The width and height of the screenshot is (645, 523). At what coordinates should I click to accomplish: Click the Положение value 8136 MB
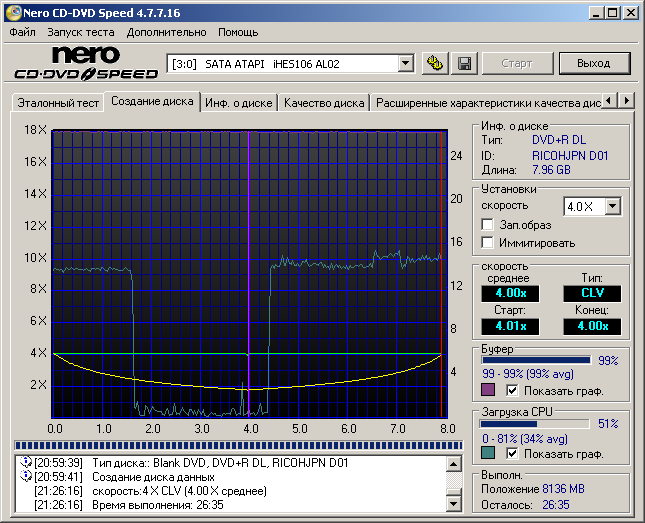pos(563,489)
